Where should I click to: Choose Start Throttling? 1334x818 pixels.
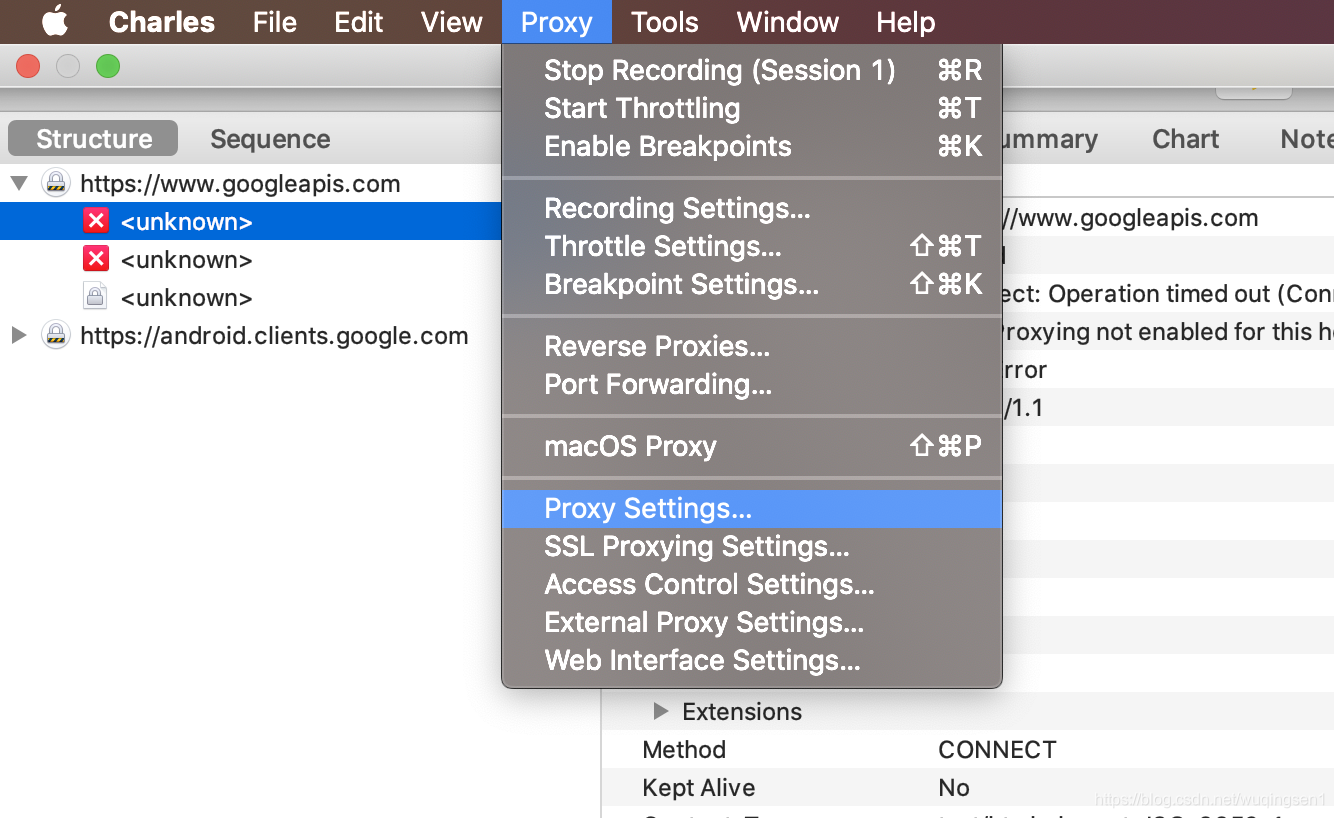click(752, 108)
